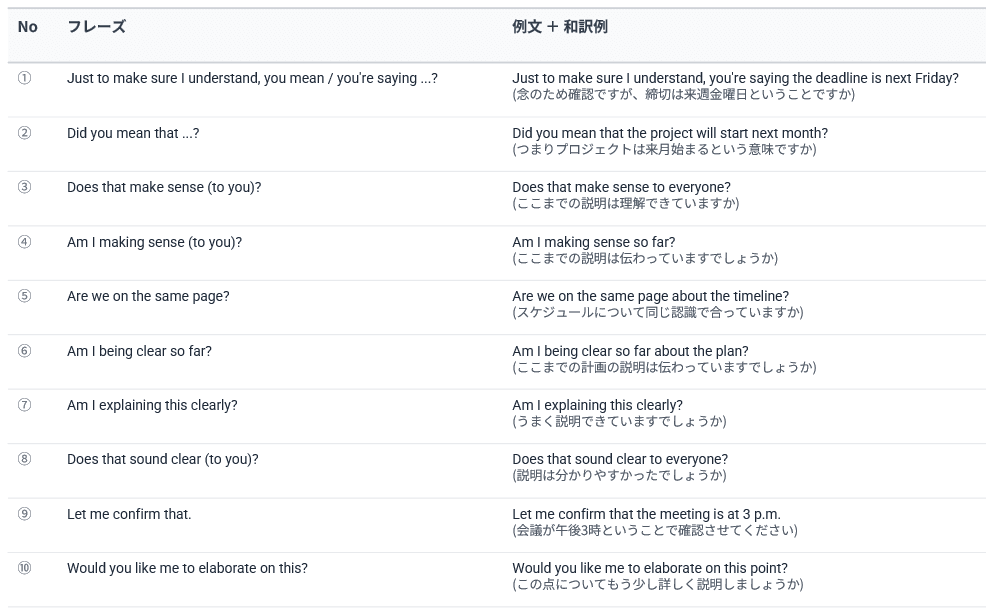Click the "フレーズ" column header
The height and width of the screenshot is (615, 986).
tap(96, 27)
